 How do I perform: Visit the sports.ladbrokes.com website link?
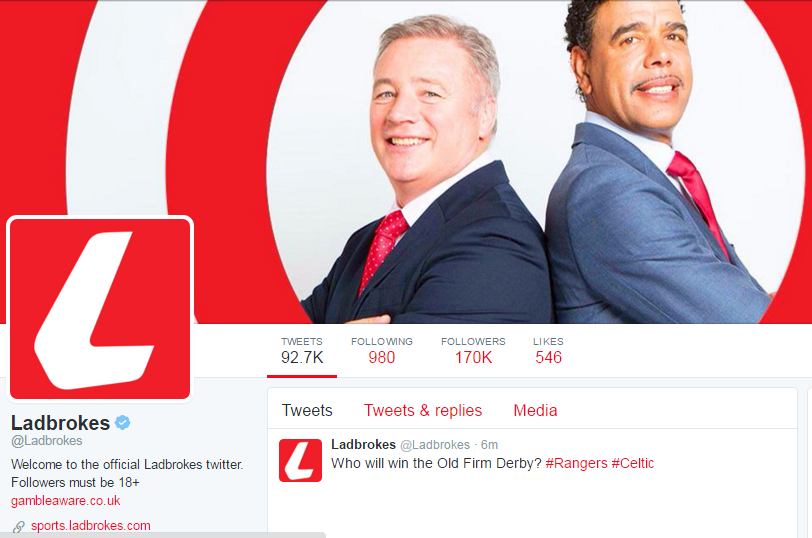click(91, 526)
